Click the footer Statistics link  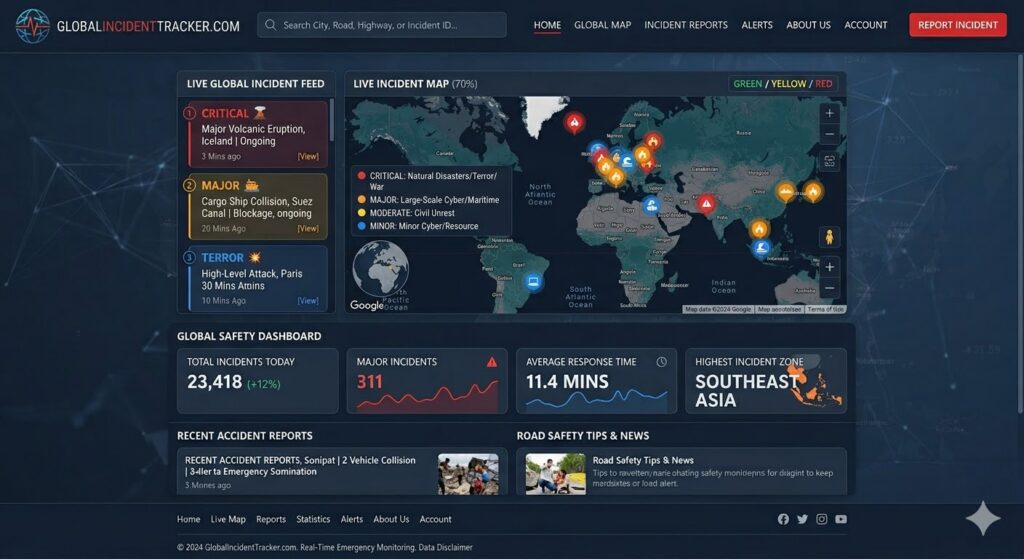pyautogui.click(x=313, y=519)
